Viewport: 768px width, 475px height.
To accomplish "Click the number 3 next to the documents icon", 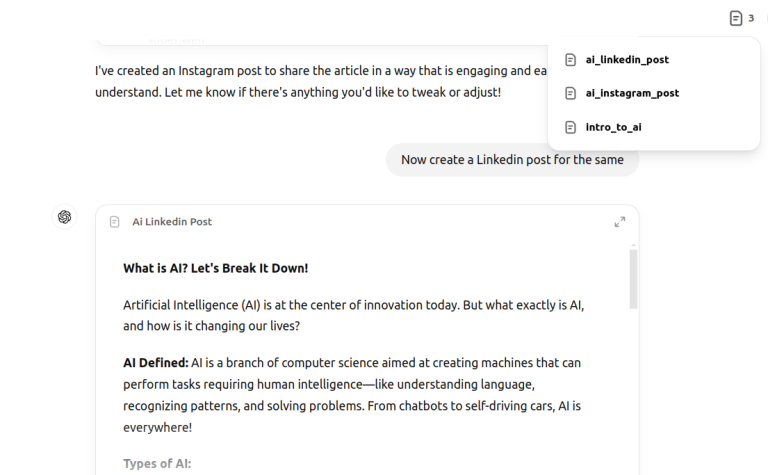I will (x=751, y=18).
